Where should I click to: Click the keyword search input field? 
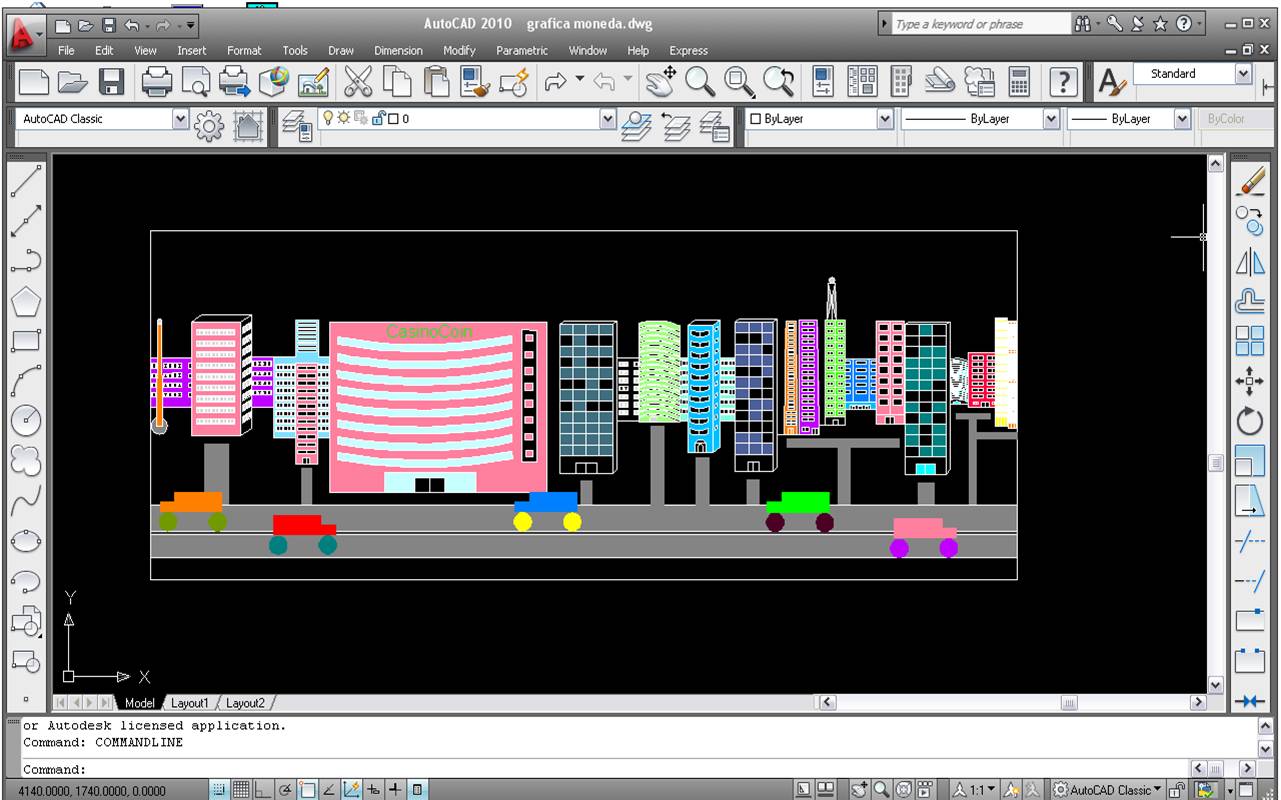point(980,24)
